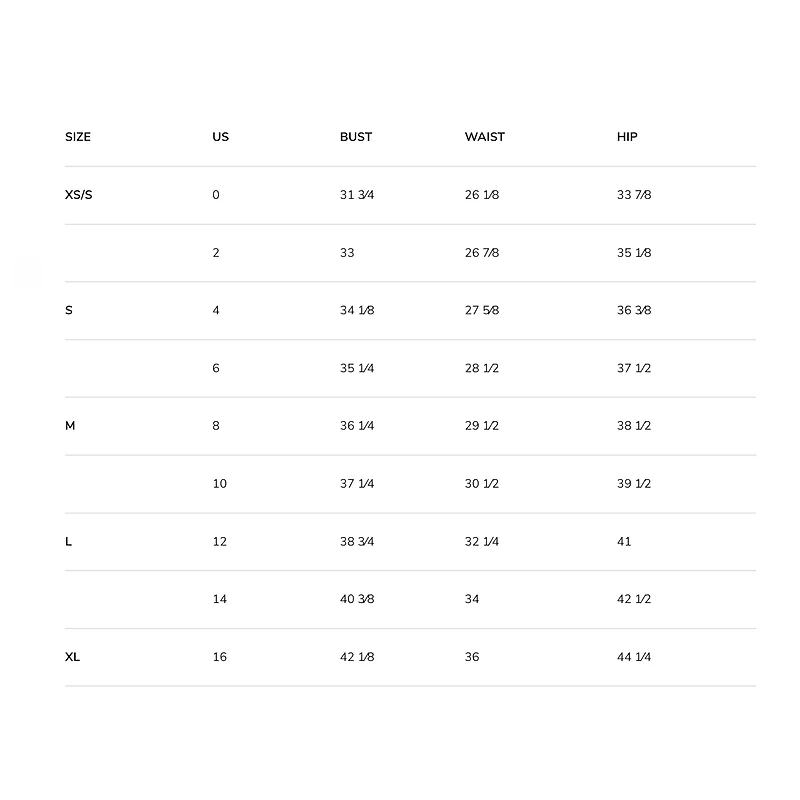Click US size 14 cell
Viewport: 800px width, 800px height.
click(x=220, y=599)
